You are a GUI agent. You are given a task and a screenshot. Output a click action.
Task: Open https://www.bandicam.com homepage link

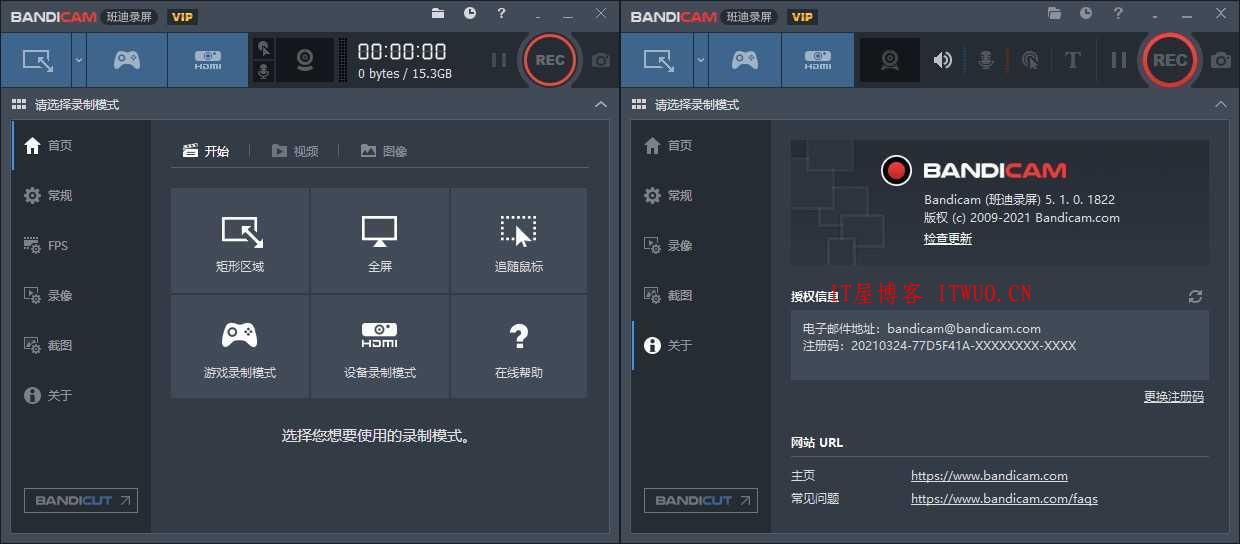click(x=989, y=476)
